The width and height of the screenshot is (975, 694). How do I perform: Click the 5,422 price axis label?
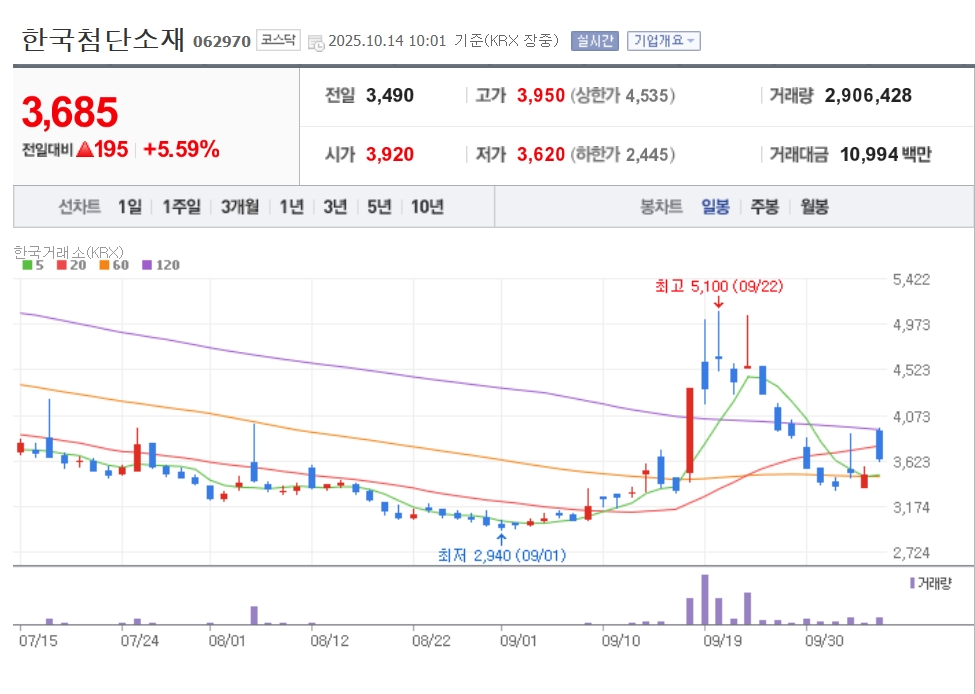(x=912, y=279)
